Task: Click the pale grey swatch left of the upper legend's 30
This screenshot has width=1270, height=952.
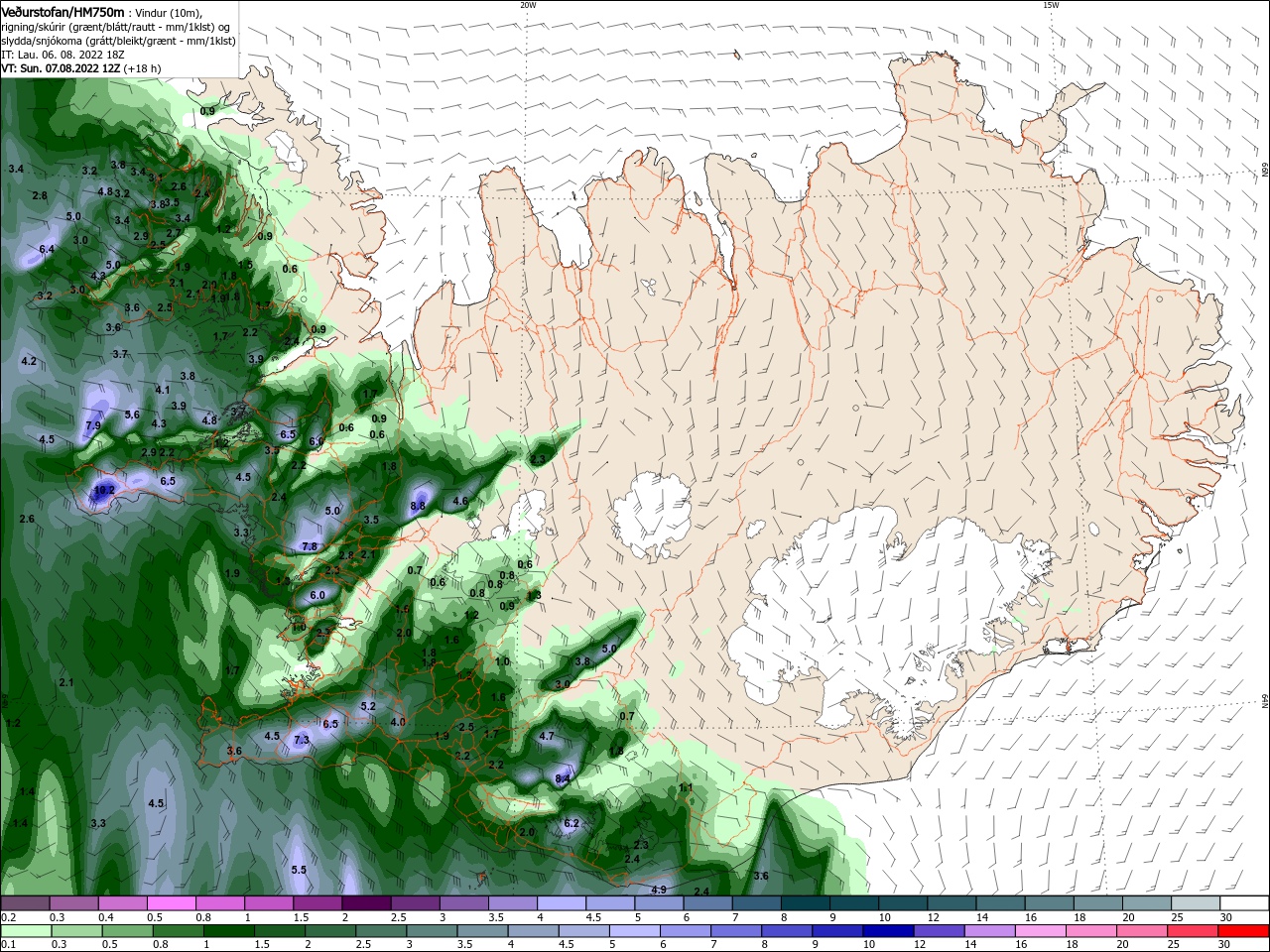Action: [1197, 903]
